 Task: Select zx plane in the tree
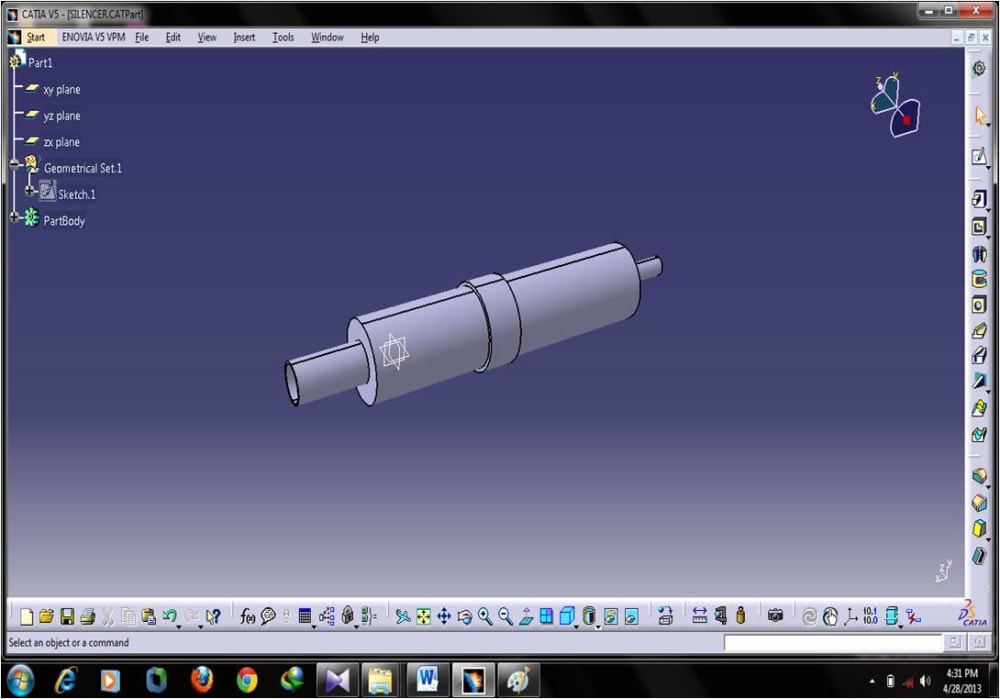pos(61,142)
